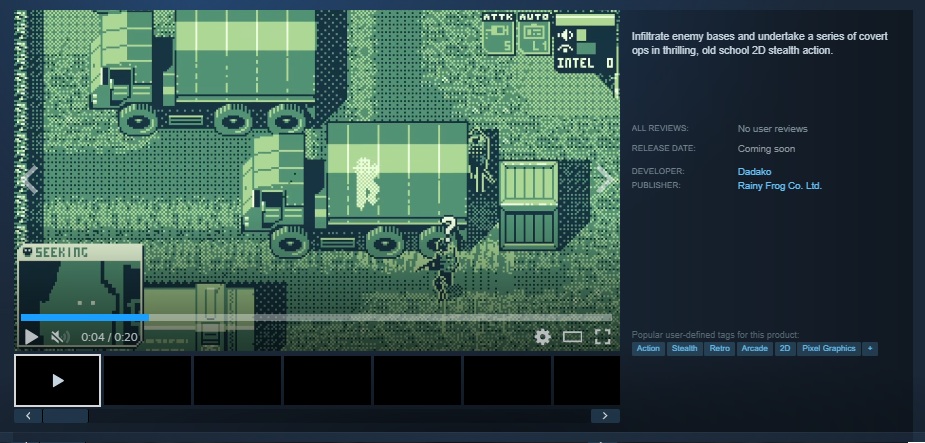Browse the Pixel Graphics tag
The height and width of the screenshot is (443, 925).
pos(828,349)
